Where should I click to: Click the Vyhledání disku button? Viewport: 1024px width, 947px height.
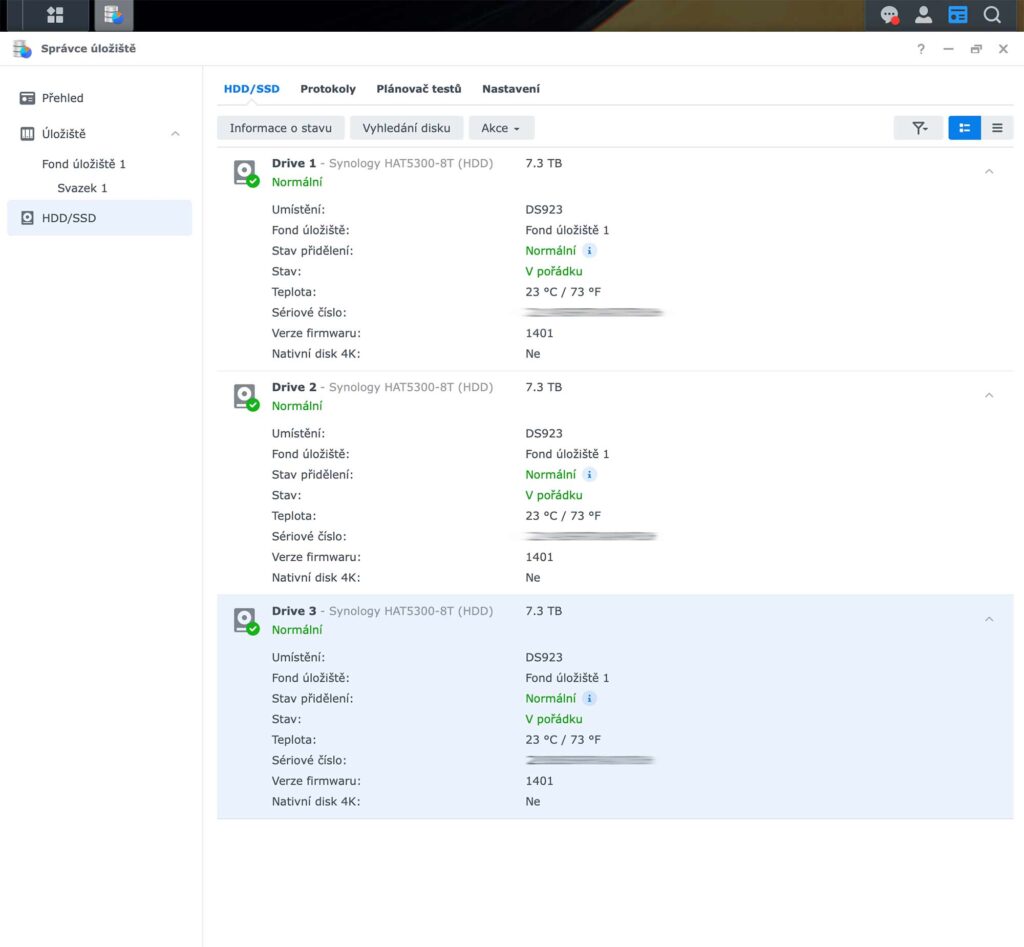pos(406,128)
